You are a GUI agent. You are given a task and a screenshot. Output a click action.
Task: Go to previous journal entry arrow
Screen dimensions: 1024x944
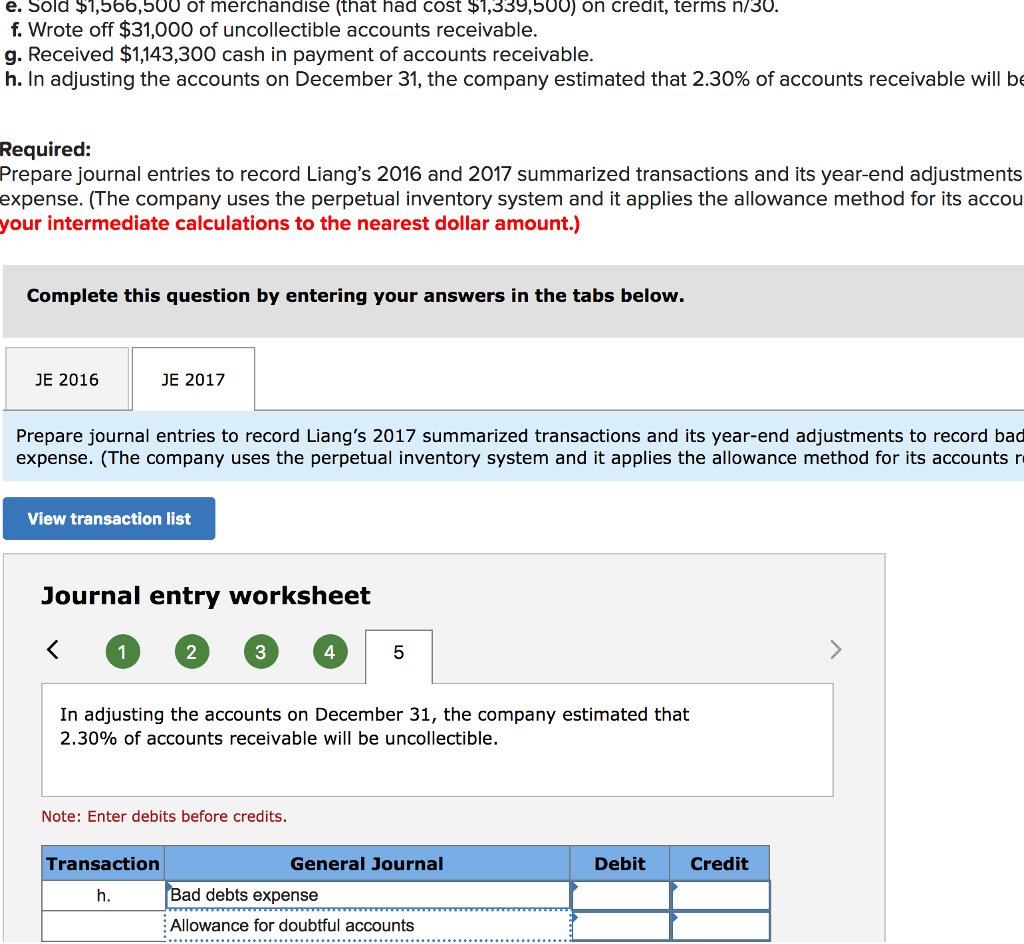point(53,650)
